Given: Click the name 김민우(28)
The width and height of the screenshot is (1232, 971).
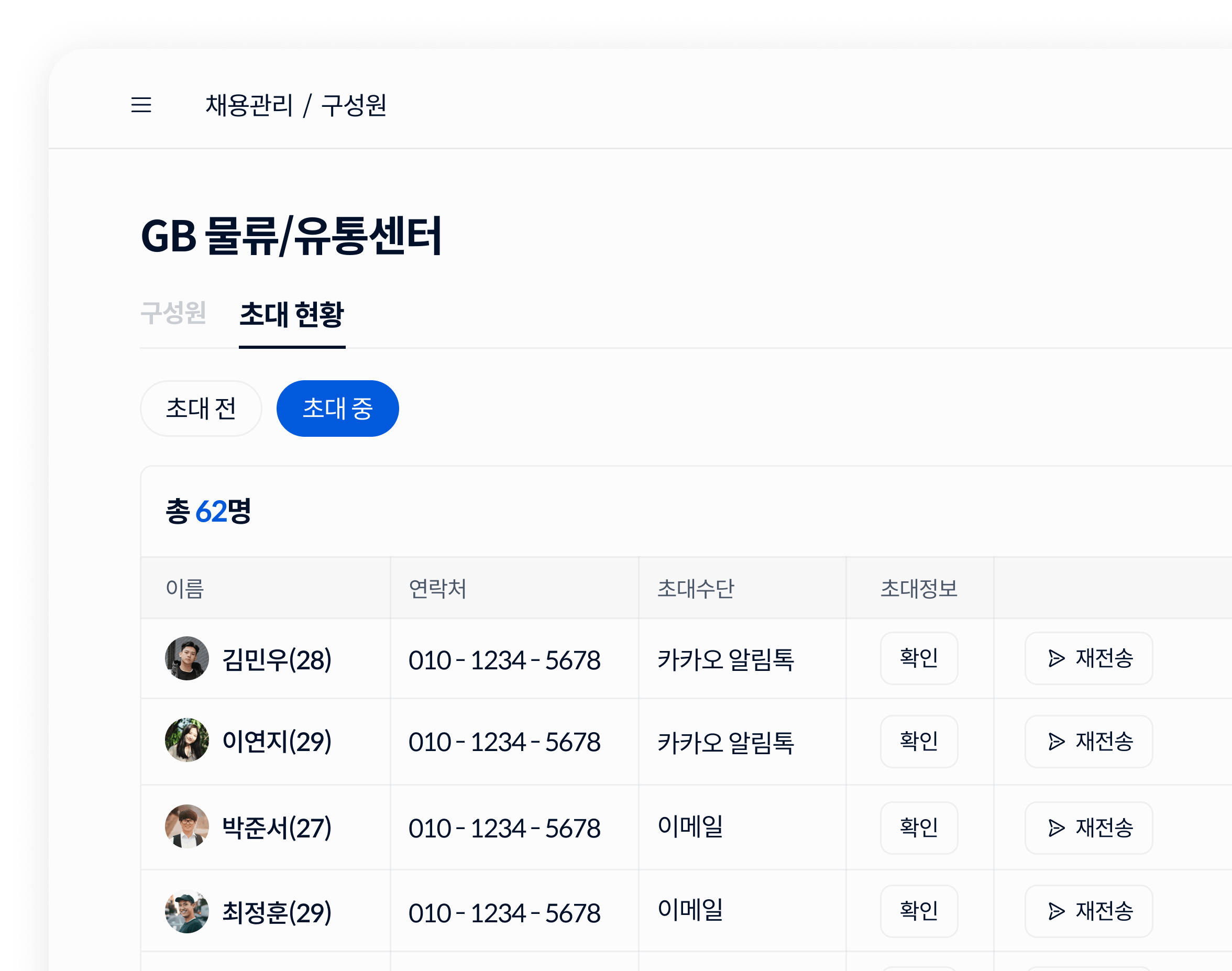Looking at the screenshot, I should coord(277,660).
